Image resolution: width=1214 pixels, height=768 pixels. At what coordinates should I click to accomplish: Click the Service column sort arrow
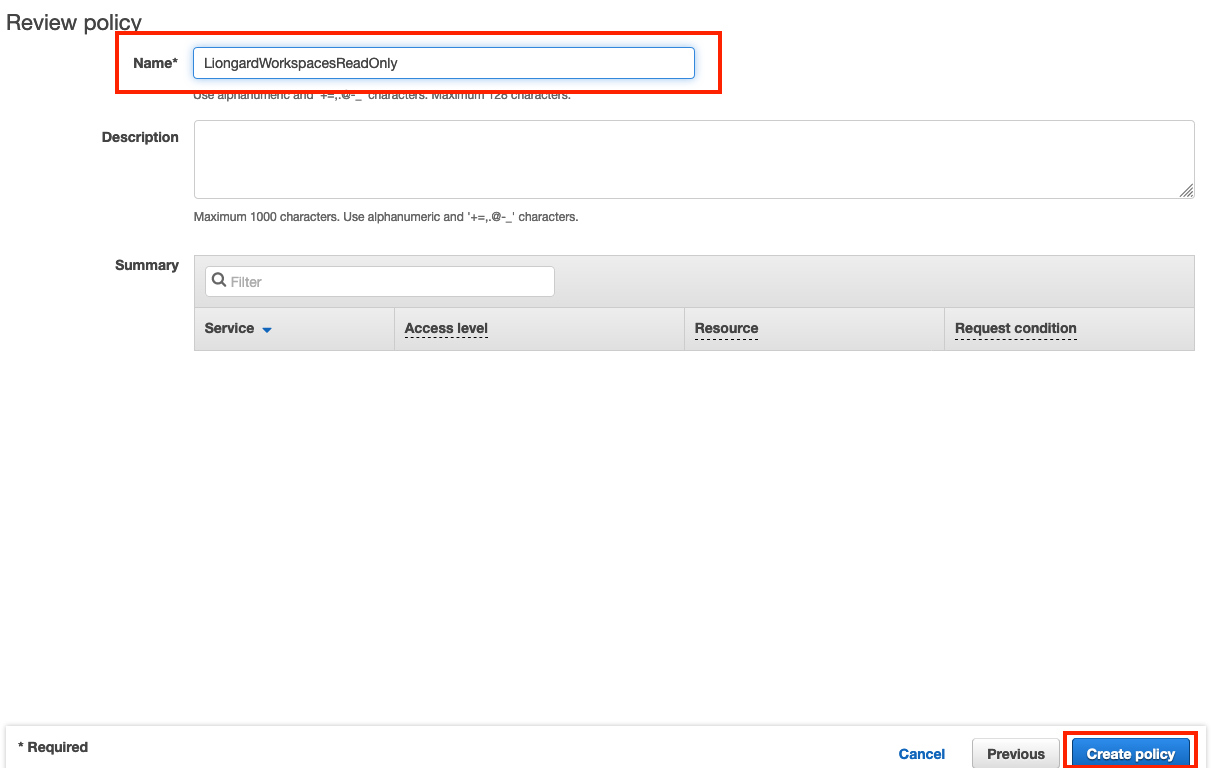coord(267,329)
